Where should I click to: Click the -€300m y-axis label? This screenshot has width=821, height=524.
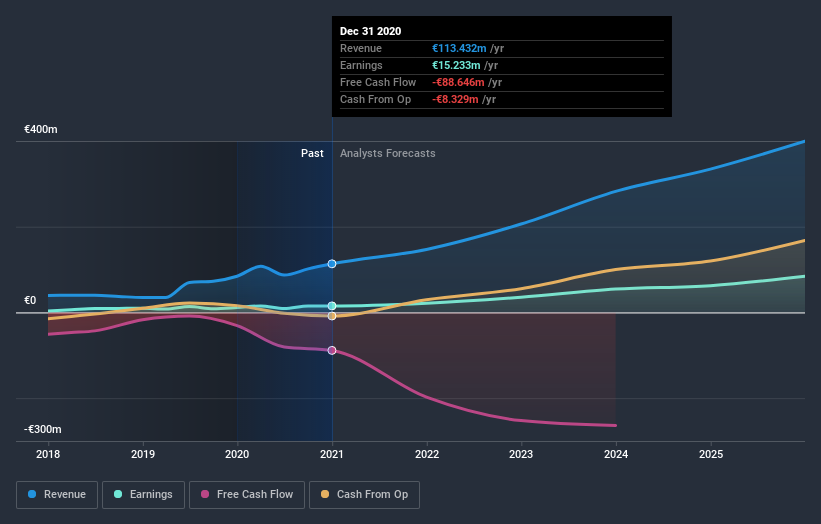(42, 429)
